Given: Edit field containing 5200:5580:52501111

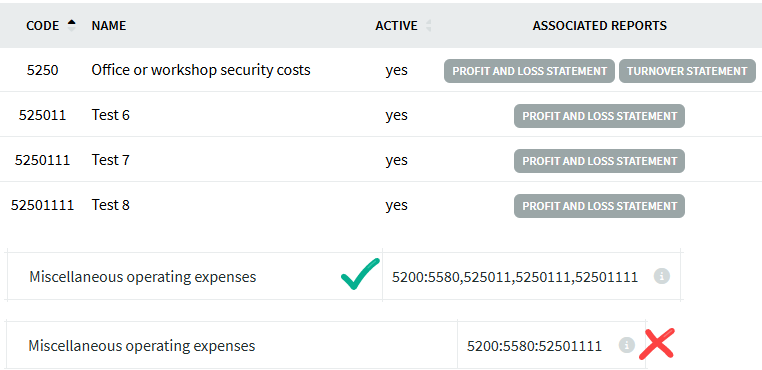Looking at the screenshot, I should [551, 346].
